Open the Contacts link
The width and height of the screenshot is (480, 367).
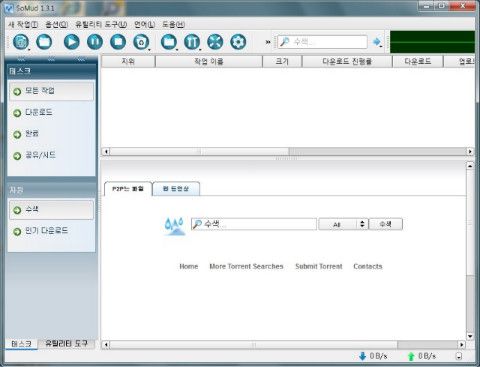coord(368,266)
